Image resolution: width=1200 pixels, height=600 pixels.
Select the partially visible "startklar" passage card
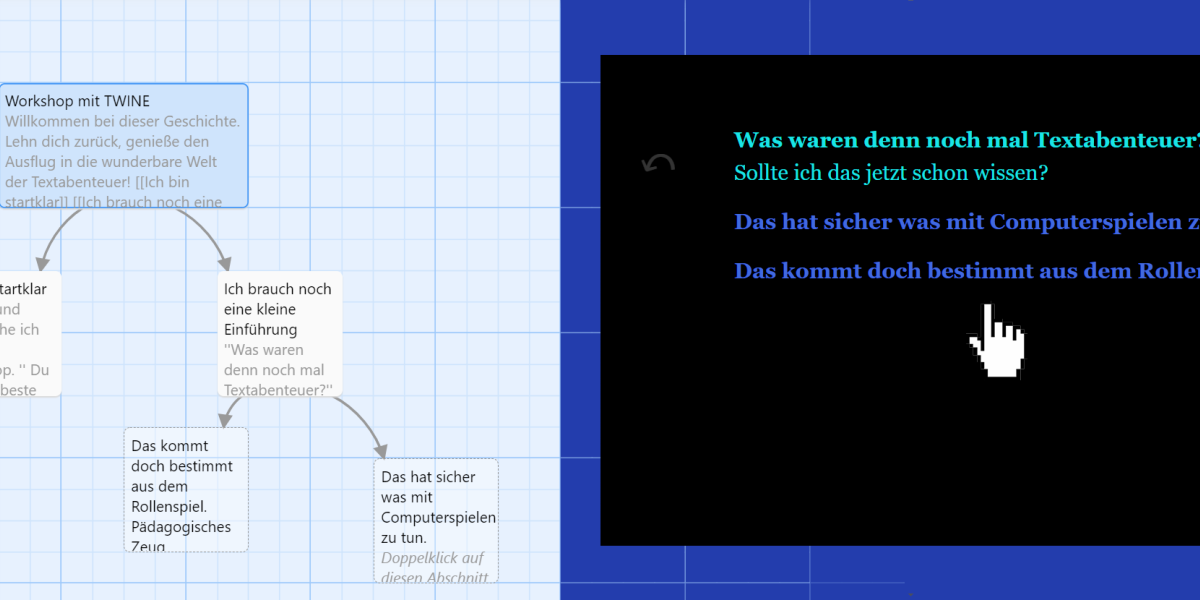coord(28,330)
